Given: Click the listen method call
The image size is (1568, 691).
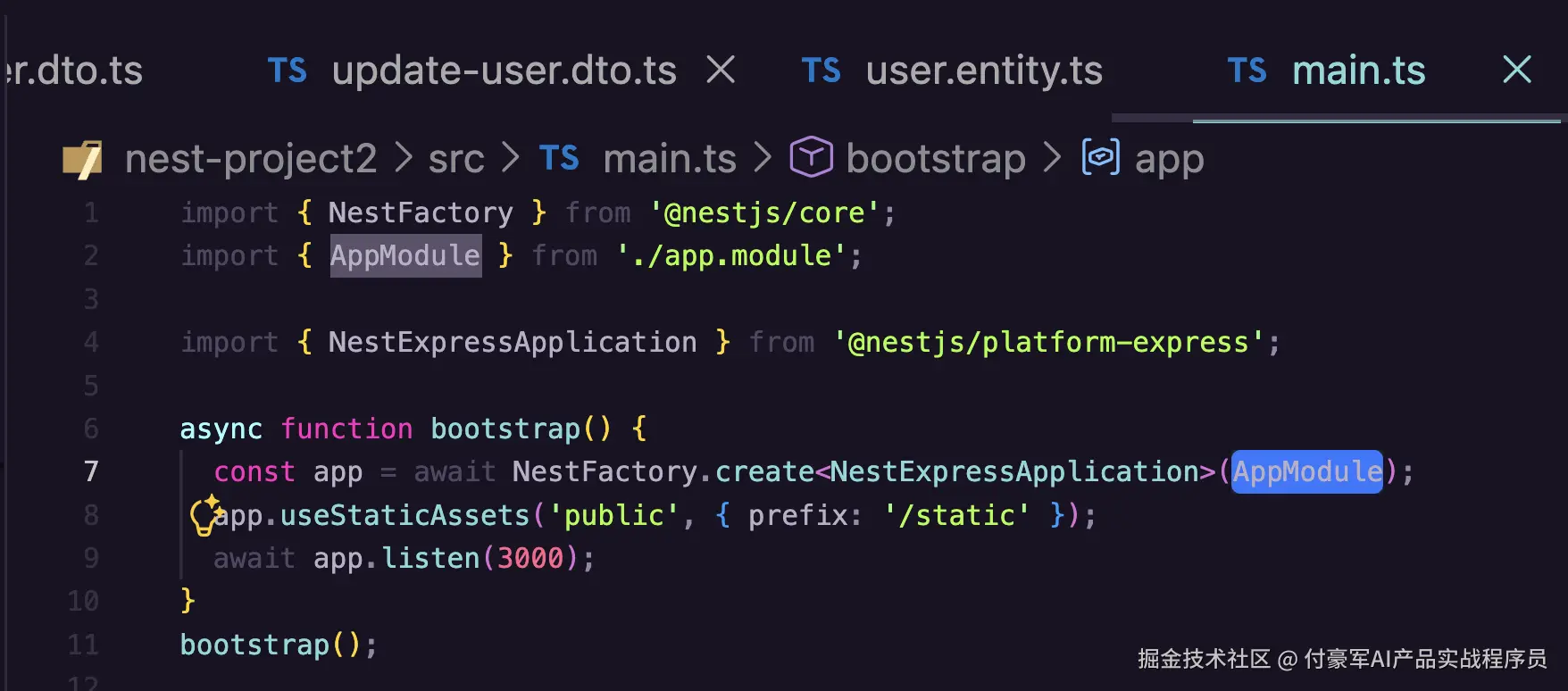Looking at the screenshot, I should [430, 559].
